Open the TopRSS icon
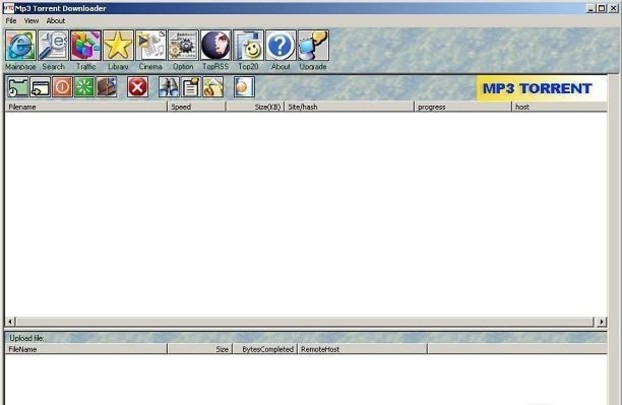This screenshot has width=622, height=405. (x=216, y=45)
